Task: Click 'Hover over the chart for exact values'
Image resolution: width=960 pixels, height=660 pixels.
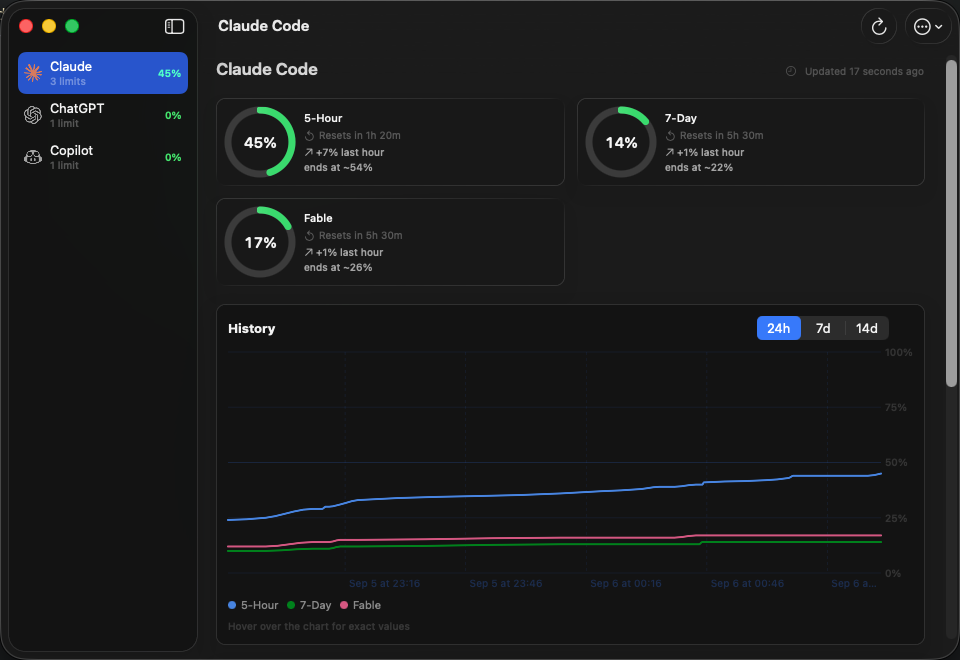Action: pyautogui.click(x=319, y=626)
